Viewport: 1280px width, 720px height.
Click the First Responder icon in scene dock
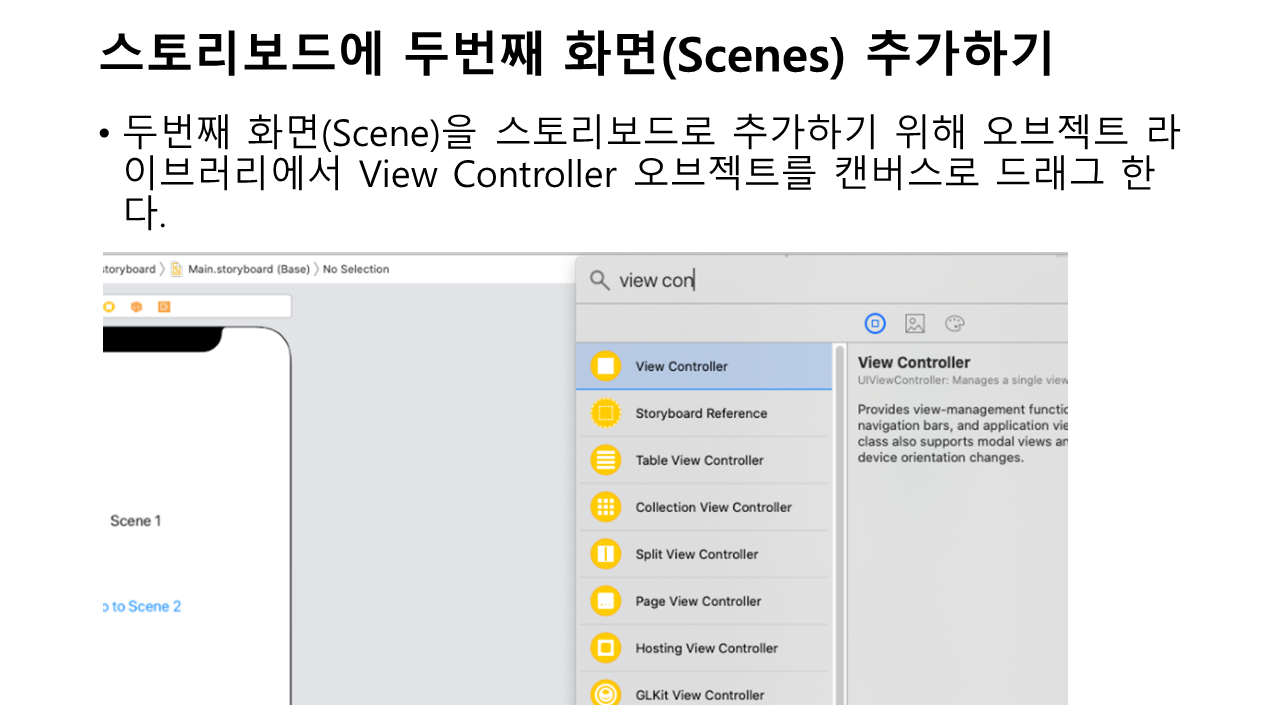(x=136, y=307)
